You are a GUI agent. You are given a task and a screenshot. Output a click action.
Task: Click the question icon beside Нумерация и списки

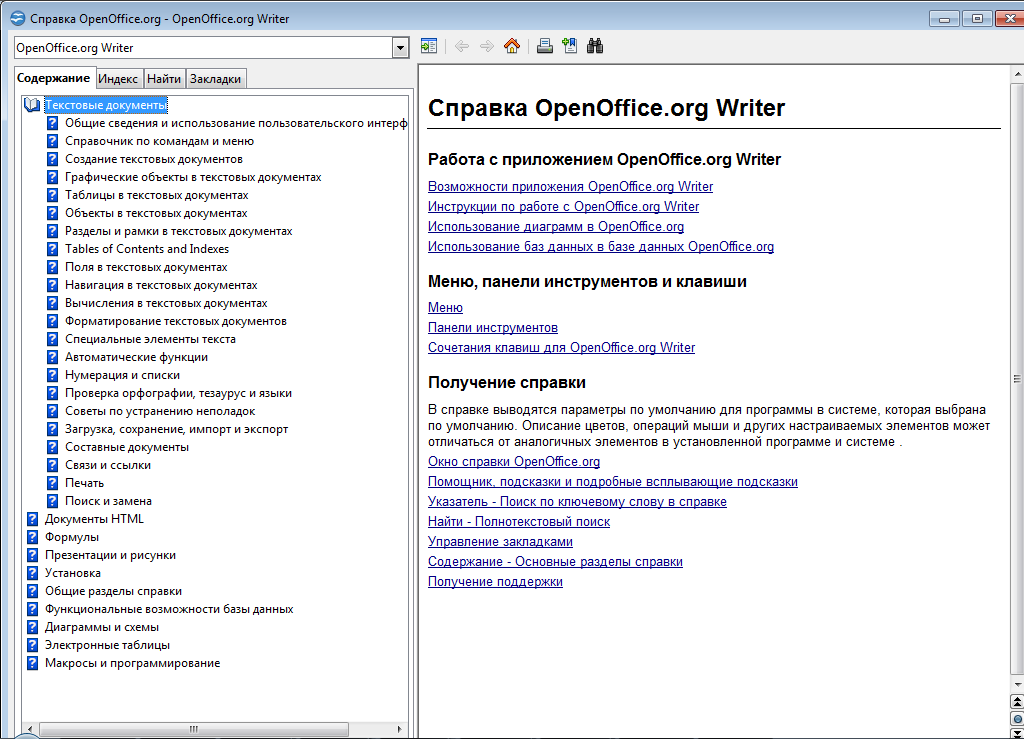pos(53,375)
